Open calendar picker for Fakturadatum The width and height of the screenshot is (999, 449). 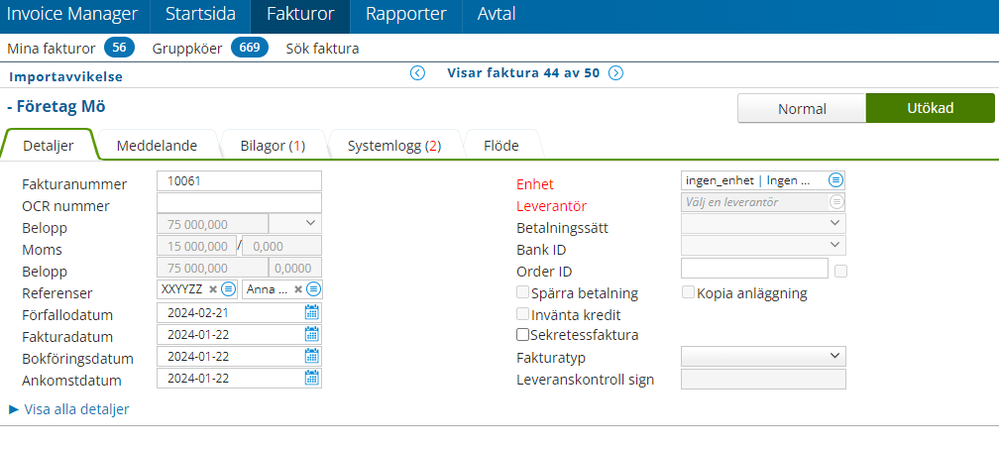tap(312, 334)
